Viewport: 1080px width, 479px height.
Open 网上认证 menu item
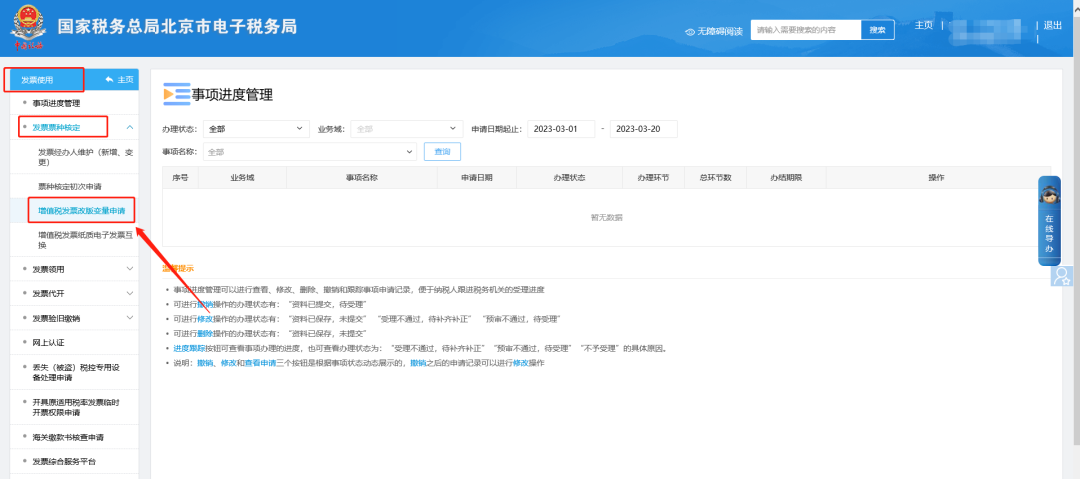click(48, 343)
